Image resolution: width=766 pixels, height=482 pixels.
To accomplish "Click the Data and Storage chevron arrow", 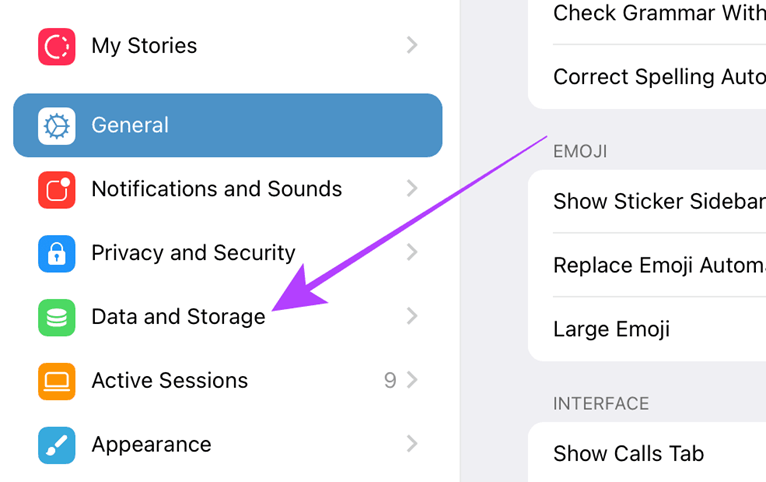I will [x=412, y=316].
